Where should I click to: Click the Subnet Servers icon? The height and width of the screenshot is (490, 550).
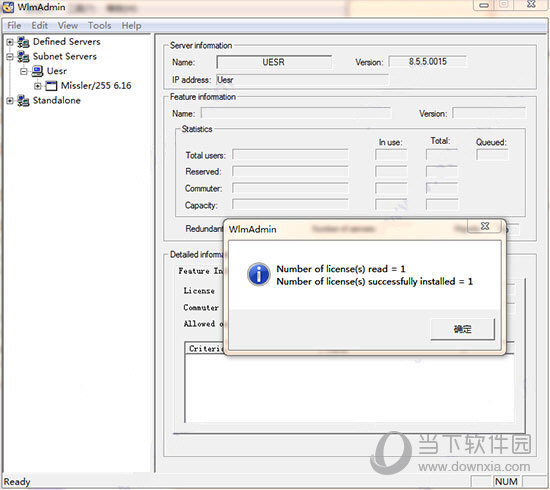click(23, 56)
